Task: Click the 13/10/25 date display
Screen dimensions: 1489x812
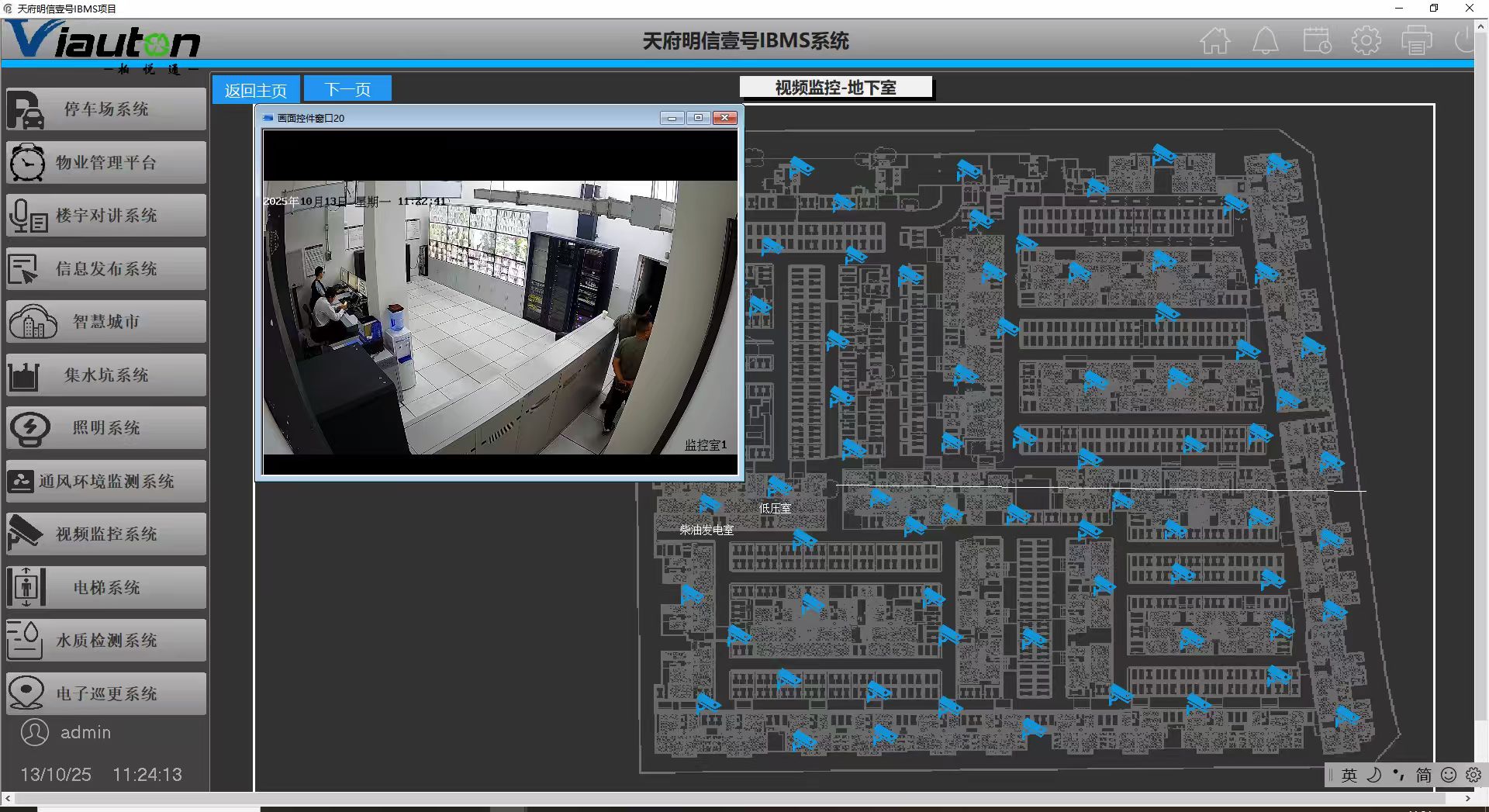Action: click(x=56, y=775)
